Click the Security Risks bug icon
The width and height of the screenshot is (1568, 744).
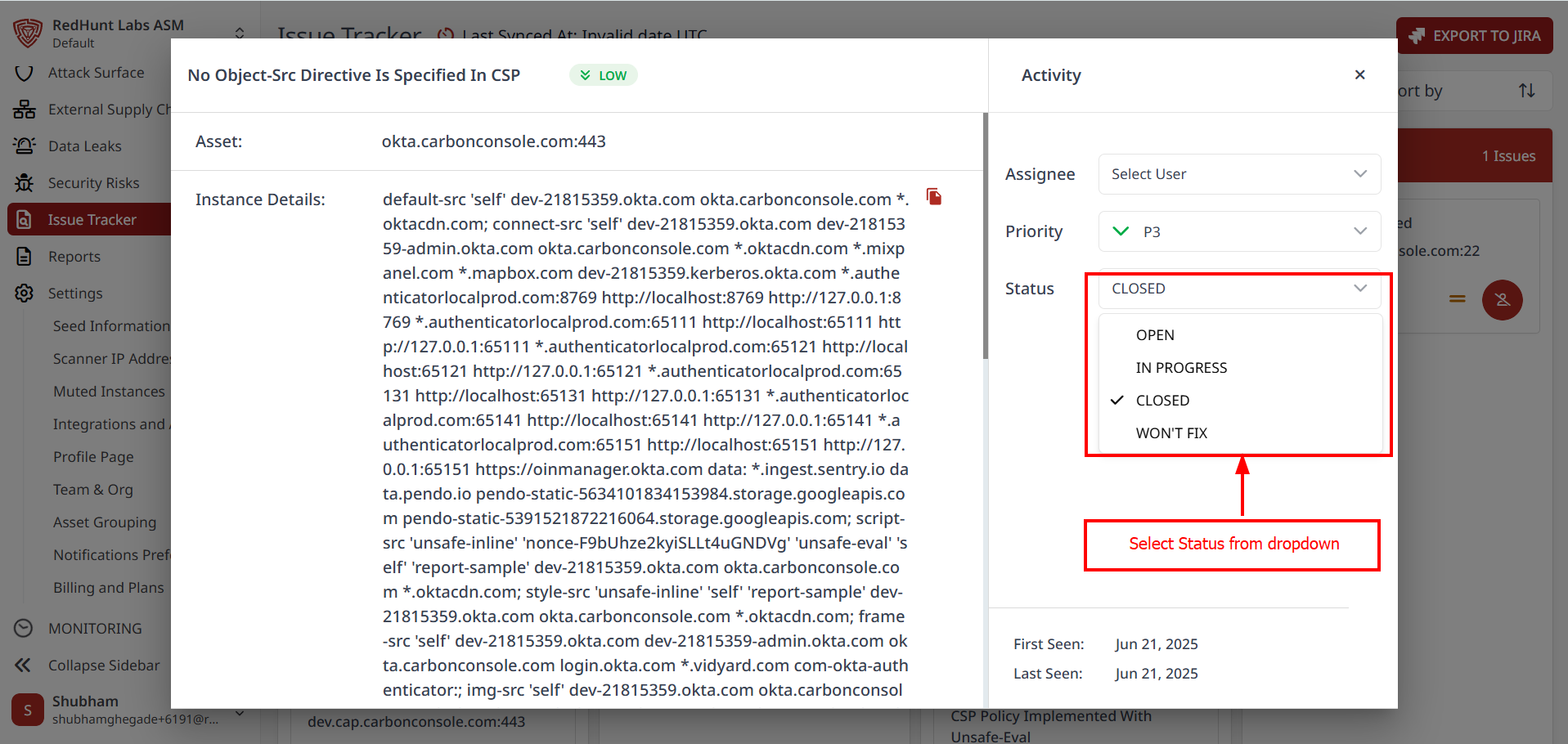click(x=25, y=183)
